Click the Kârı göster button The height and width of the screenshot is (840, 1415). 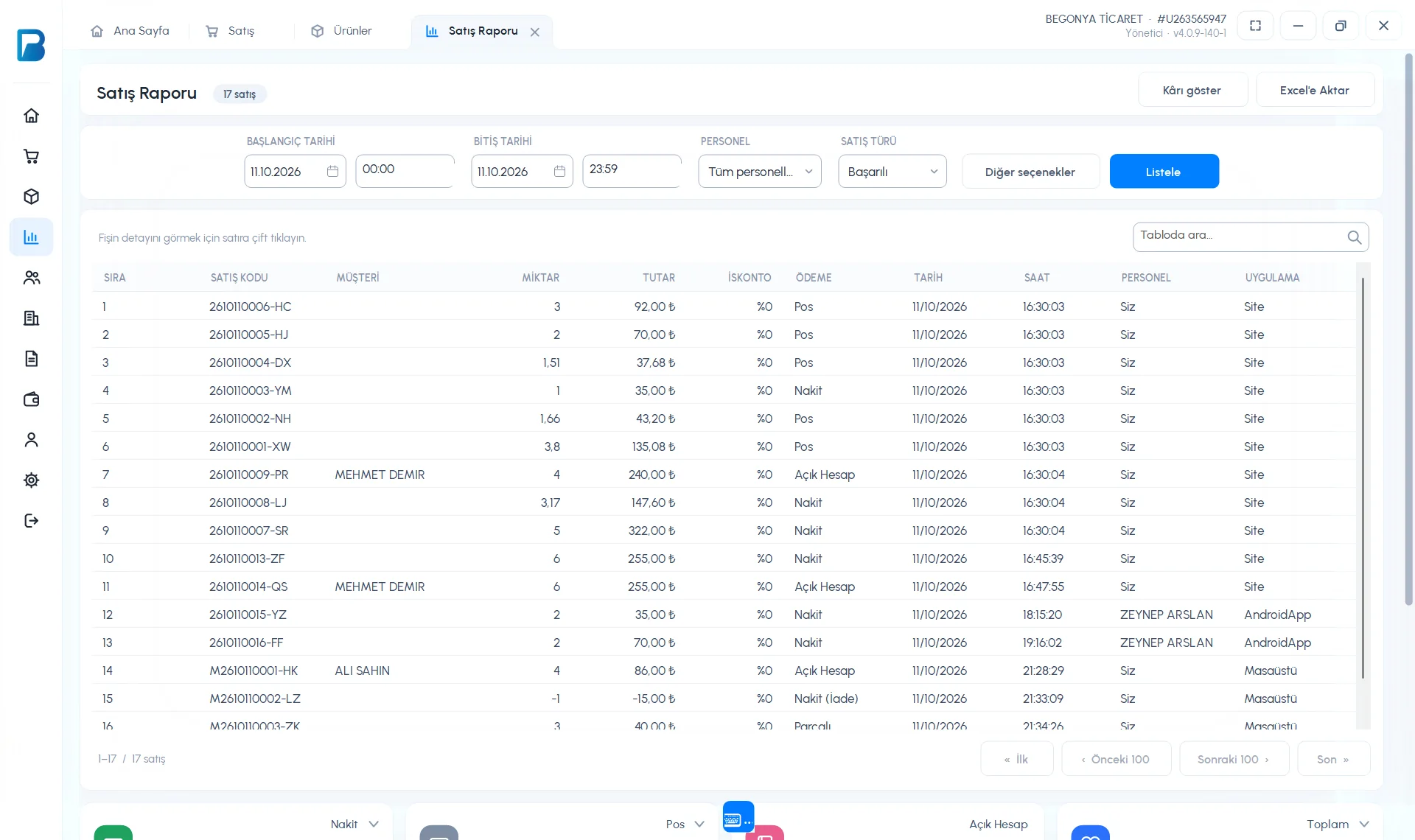pos(1192,90)
